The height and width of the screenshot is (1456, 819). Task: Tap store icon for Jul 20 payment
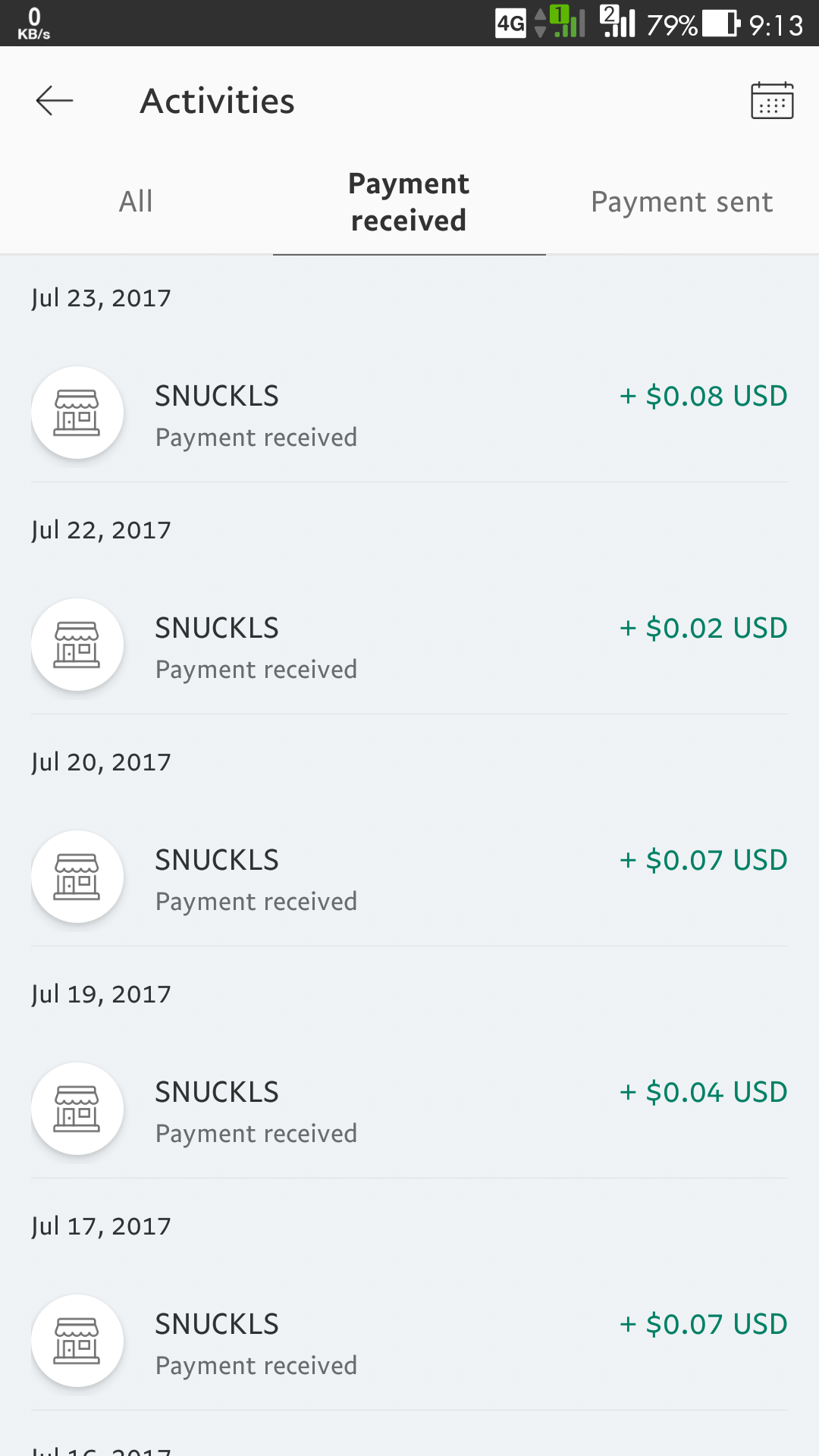[x=77, y=877]
